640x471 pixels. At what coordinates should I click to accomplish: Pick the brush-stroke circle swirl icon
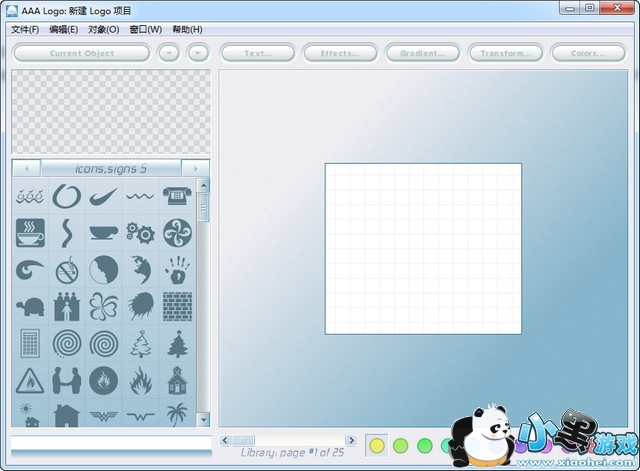[67, 196]
